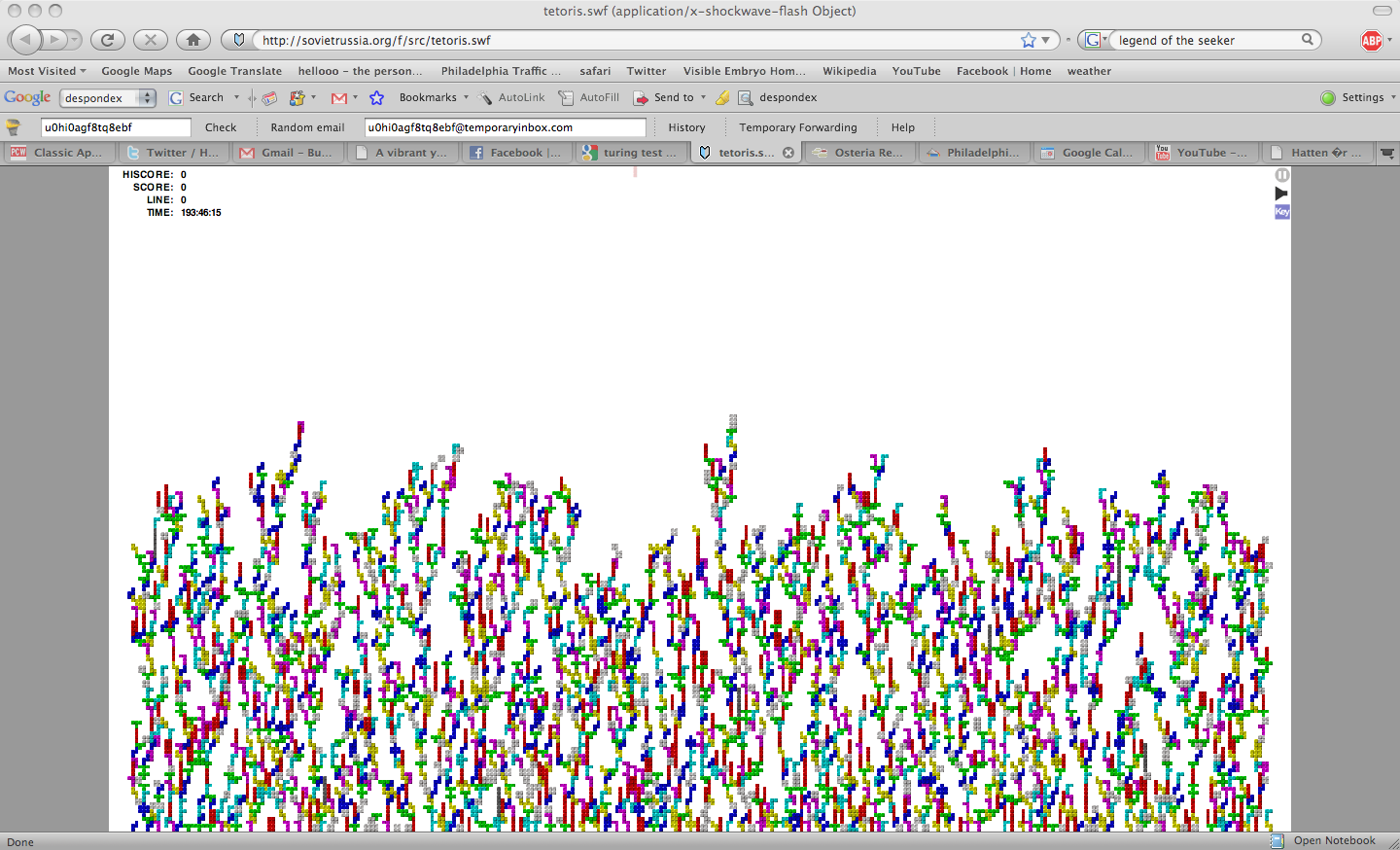Viewport: 1400px width, 850px height.
Task: Click the temporaryinbox.com email address field
Action: coord(504,127)
